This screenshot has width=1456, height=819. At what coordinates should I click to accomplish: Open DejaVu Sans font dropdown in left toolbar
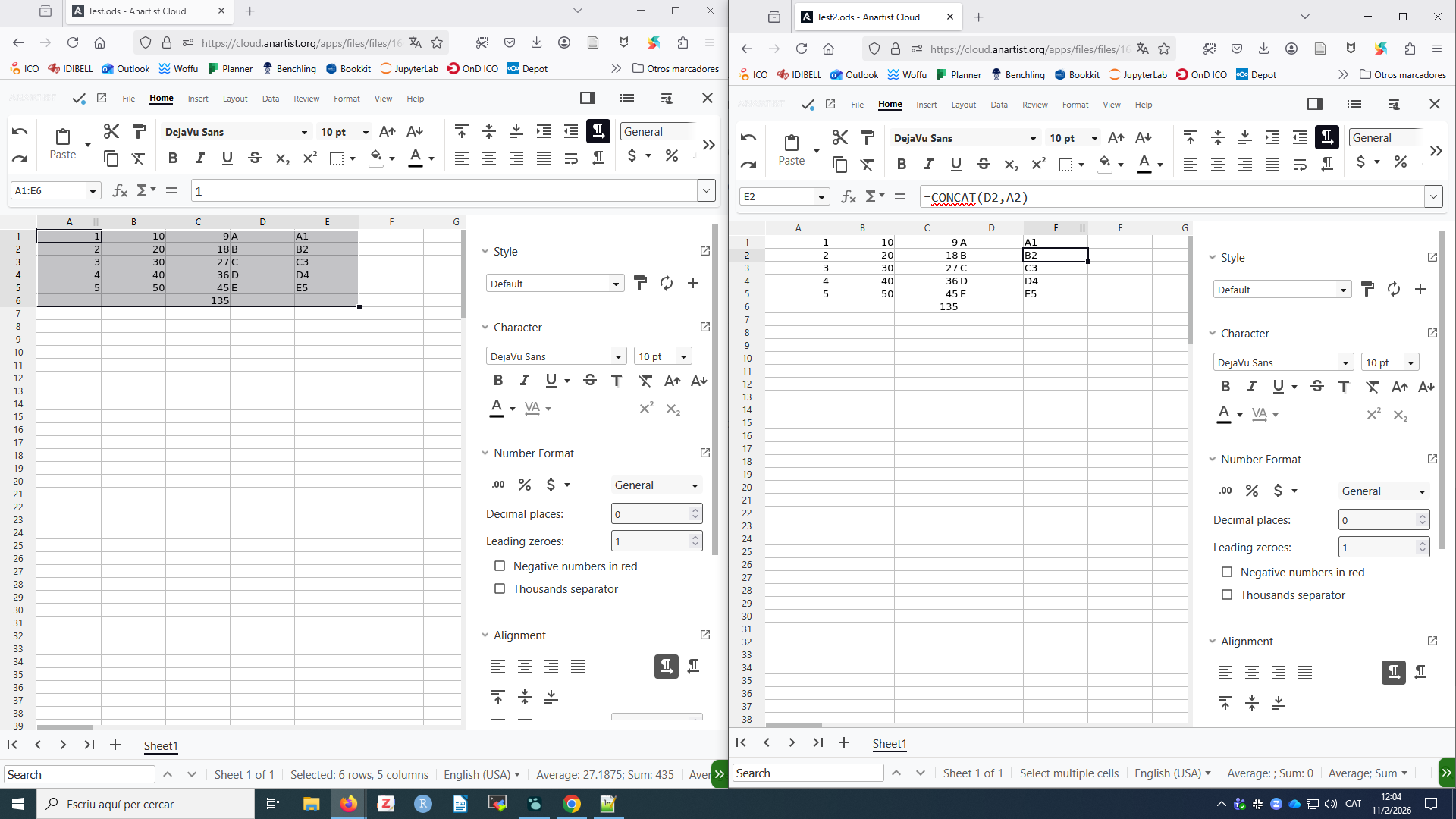304,132
